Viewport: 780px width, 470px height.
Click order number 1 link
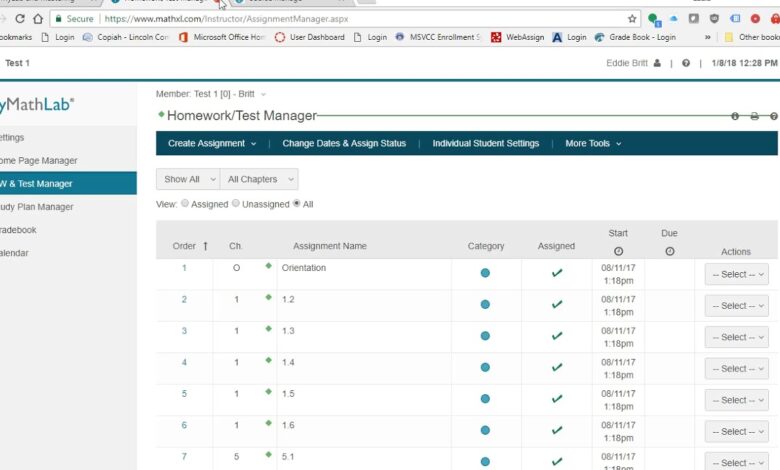coord(184,268)
